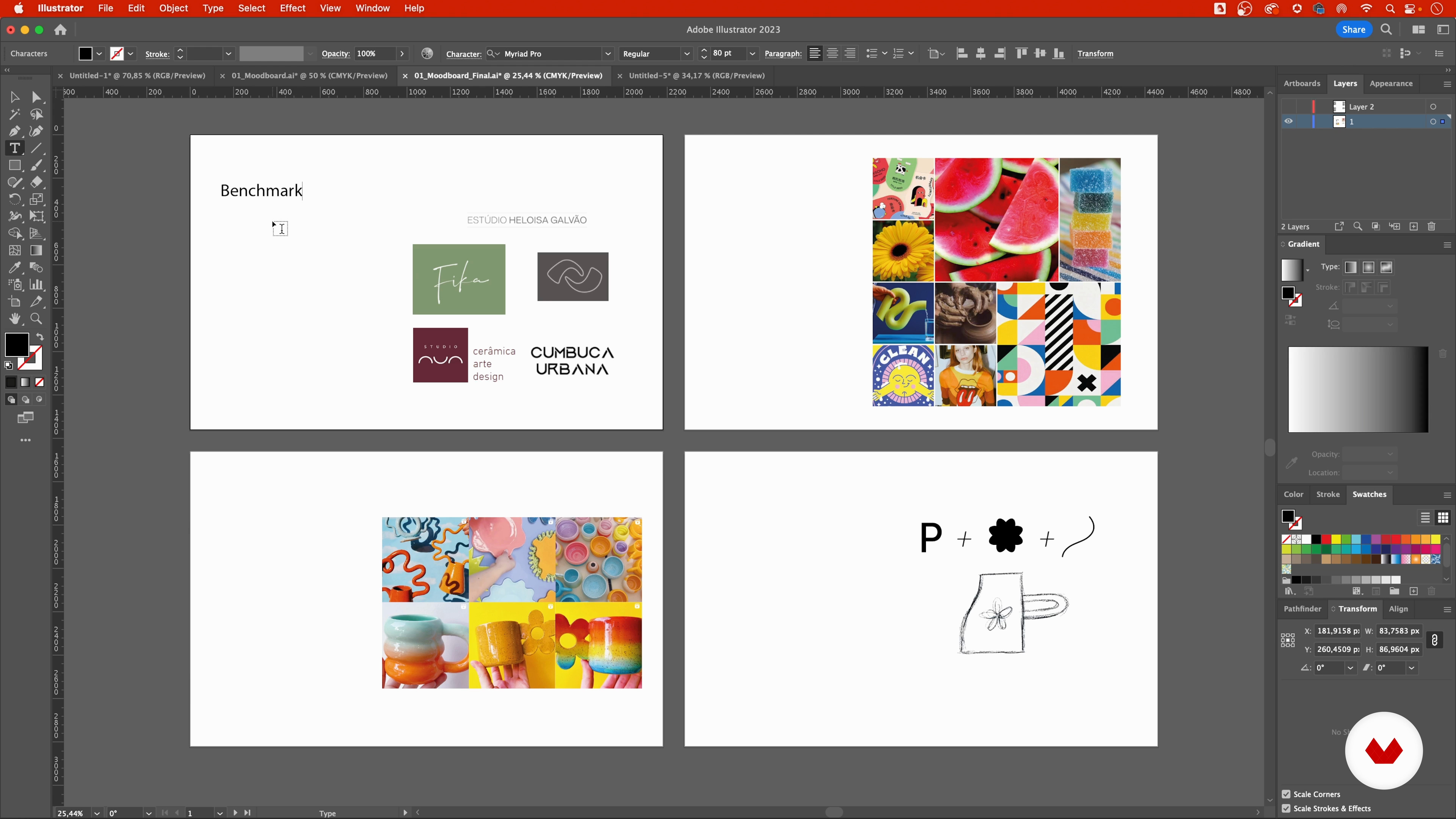Viewport: 1456px width, 819px height.
Task: Select the Hand tool
Action: tap(15, 319)
